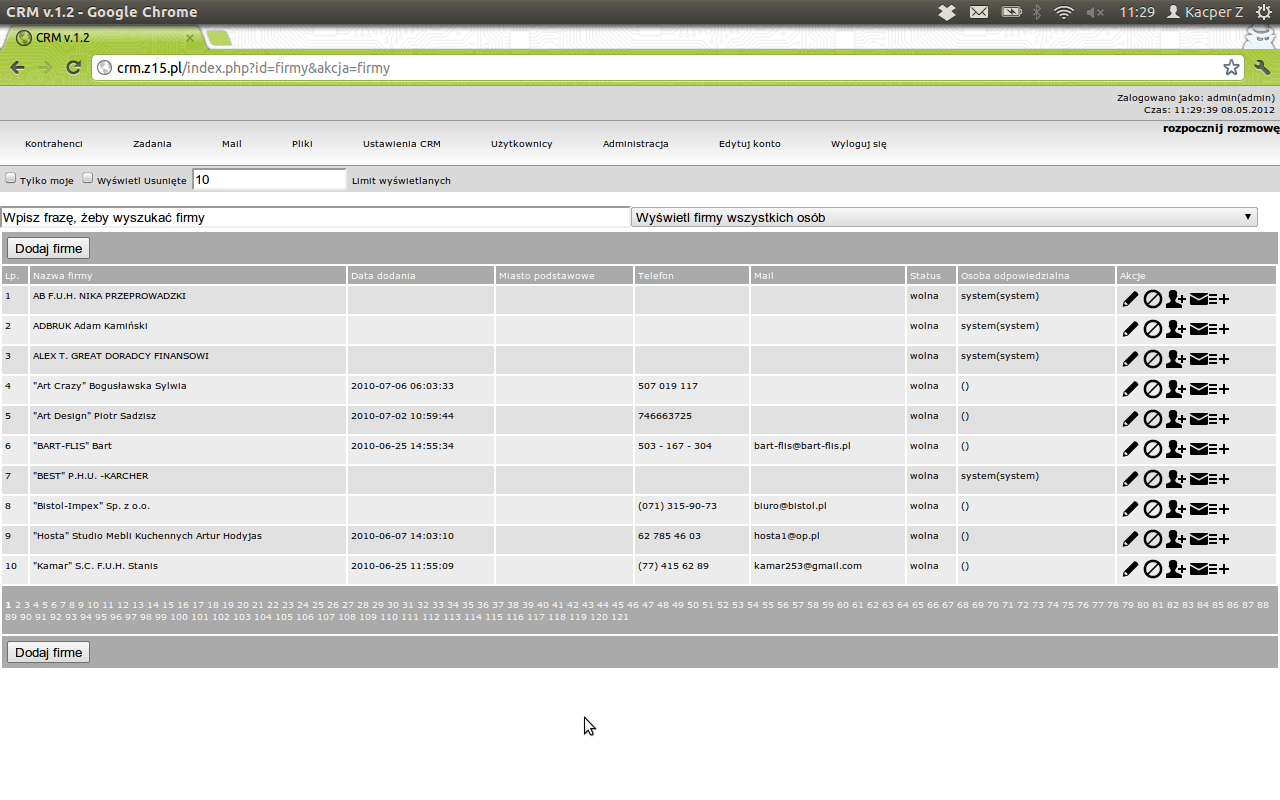Screen dimensions: 1280x800
Task: Envelope icon for "Bistol-Impex" Sp. z o.o.
Action: coord(1199,509)
